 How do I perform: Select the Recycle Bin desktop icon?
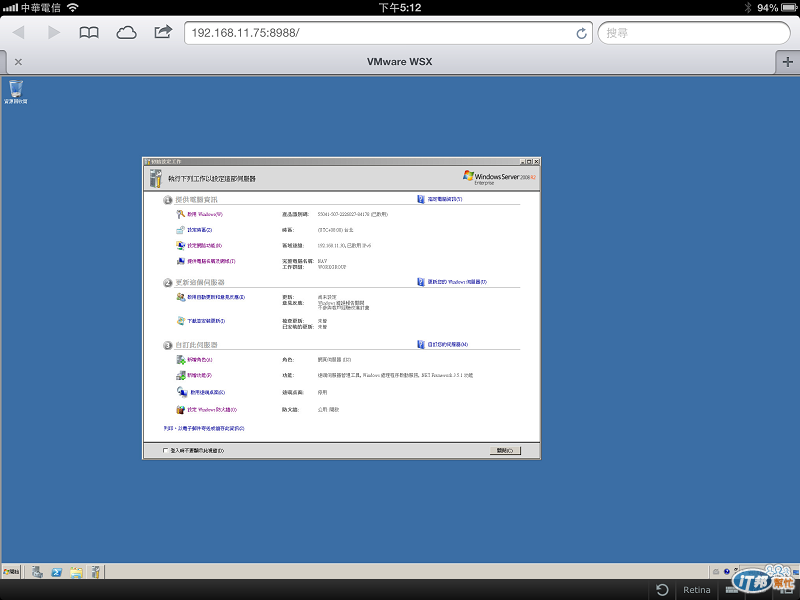tap(16, 92)
